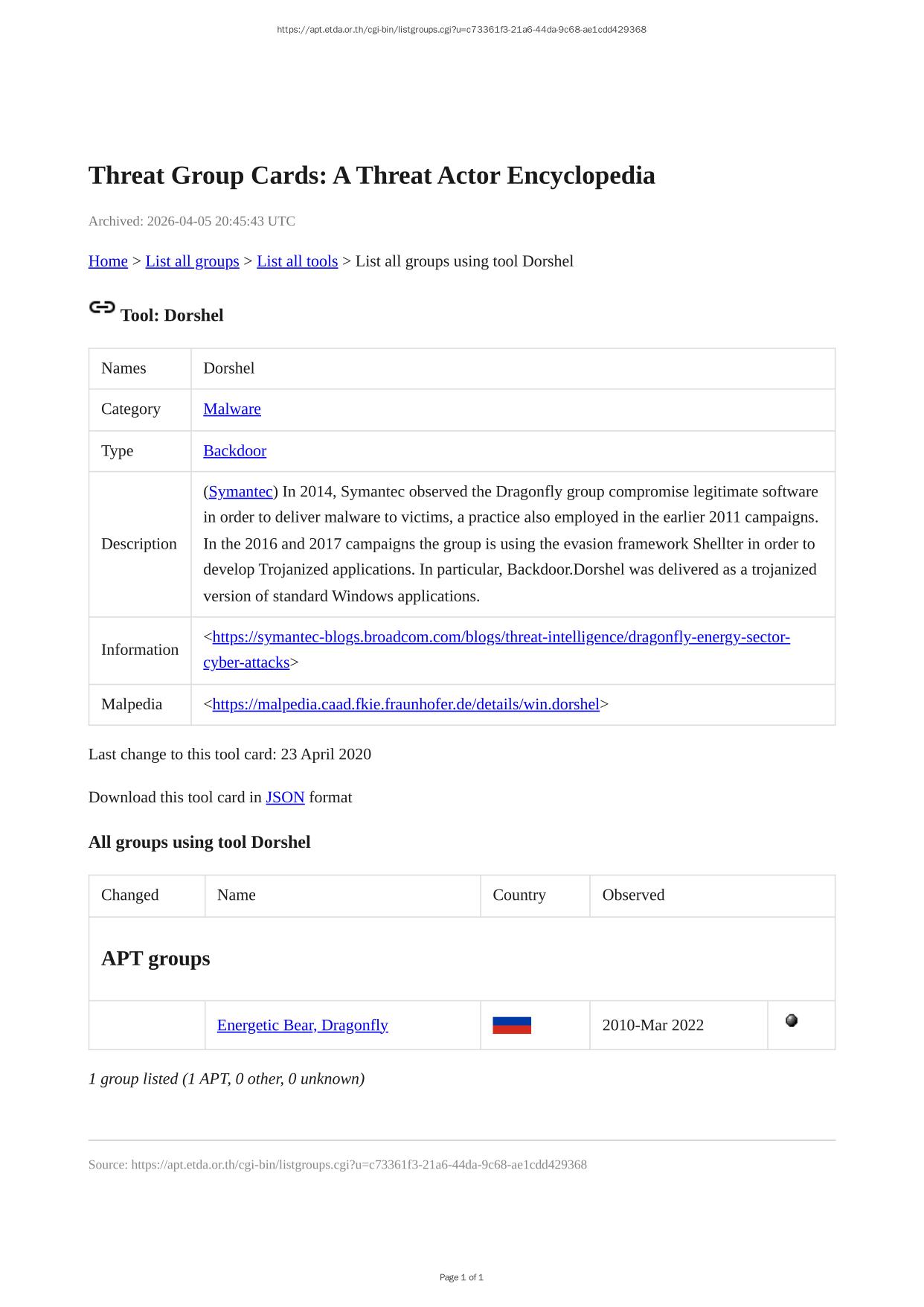
Task: Click the Observed column header
Action: tap(633, 895)
